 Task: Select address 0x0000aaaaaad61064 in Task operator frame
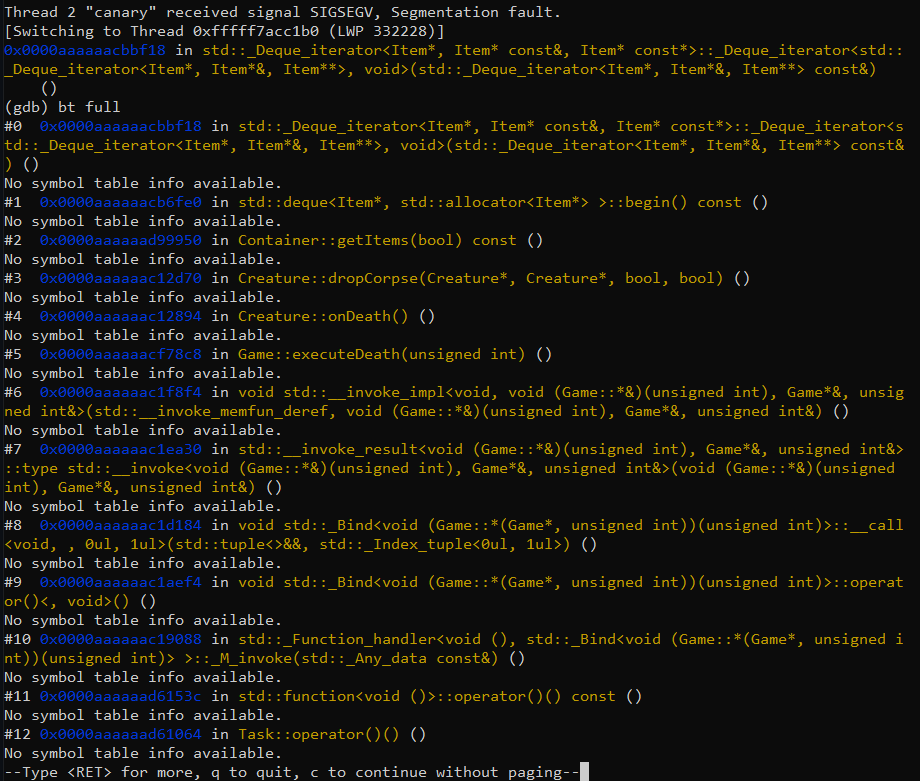coord(119,734)
